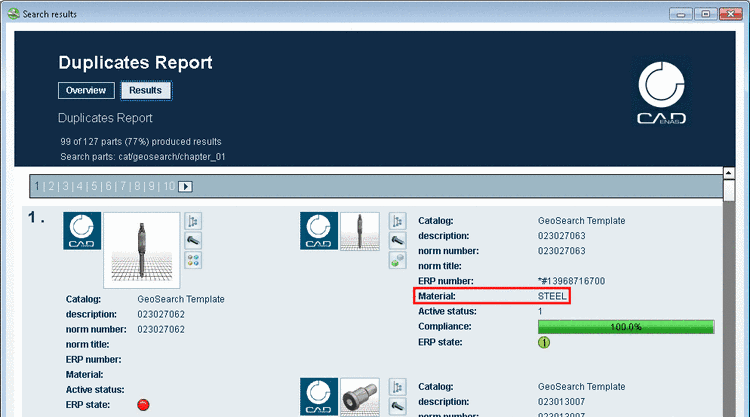Click the CAD catalog logo for part 023027063
750x417 pixels.
(319, 231)
